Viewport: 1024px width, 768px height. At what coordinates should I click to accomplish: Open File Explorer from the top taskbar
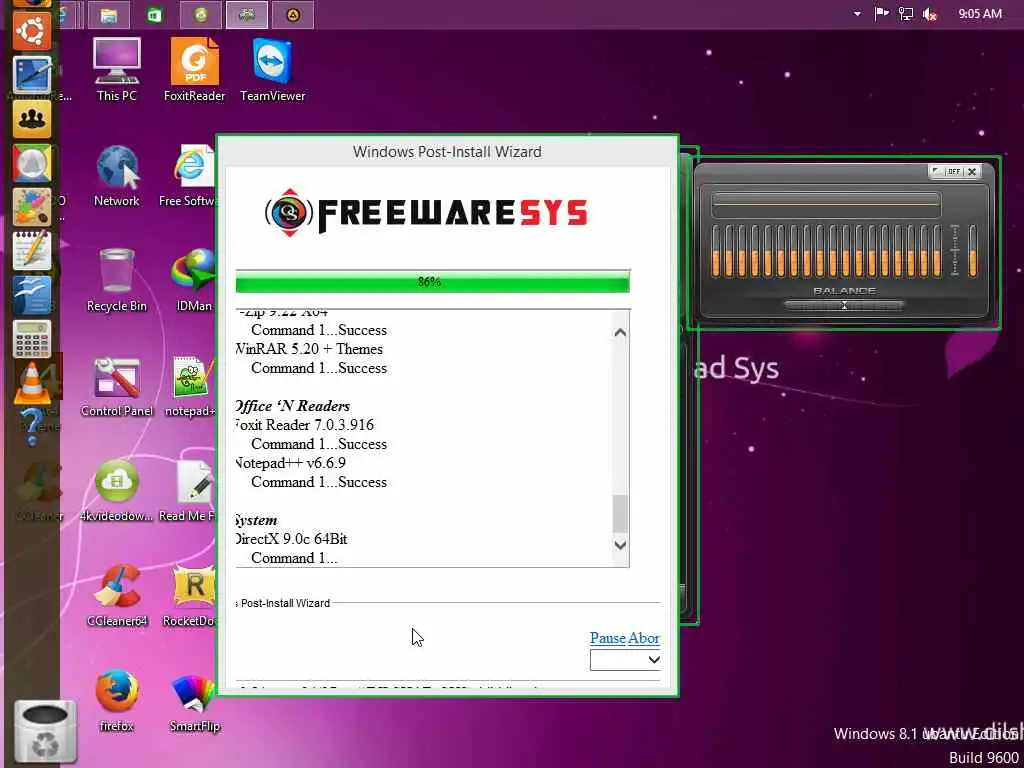pos(108,15)
